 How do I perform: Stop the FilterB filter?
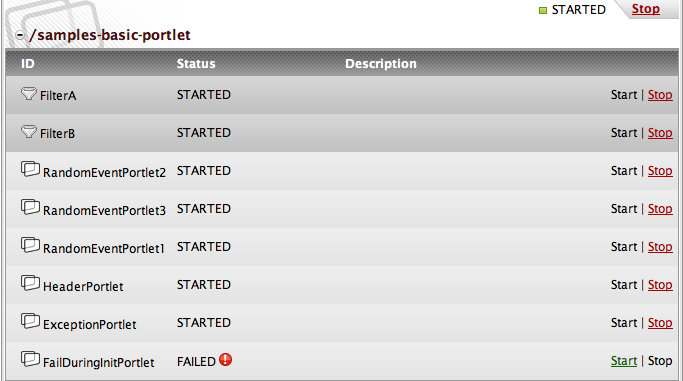point(660,133)
